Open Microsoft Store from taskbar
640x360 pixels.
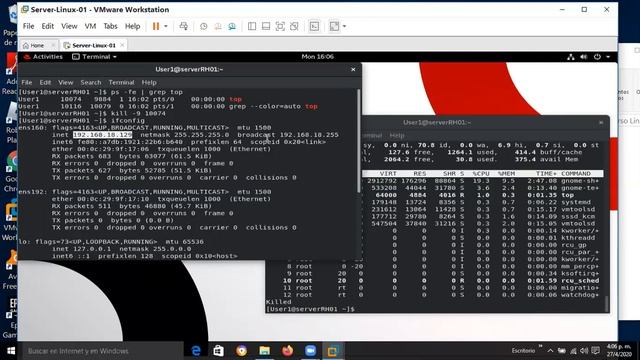218,351
